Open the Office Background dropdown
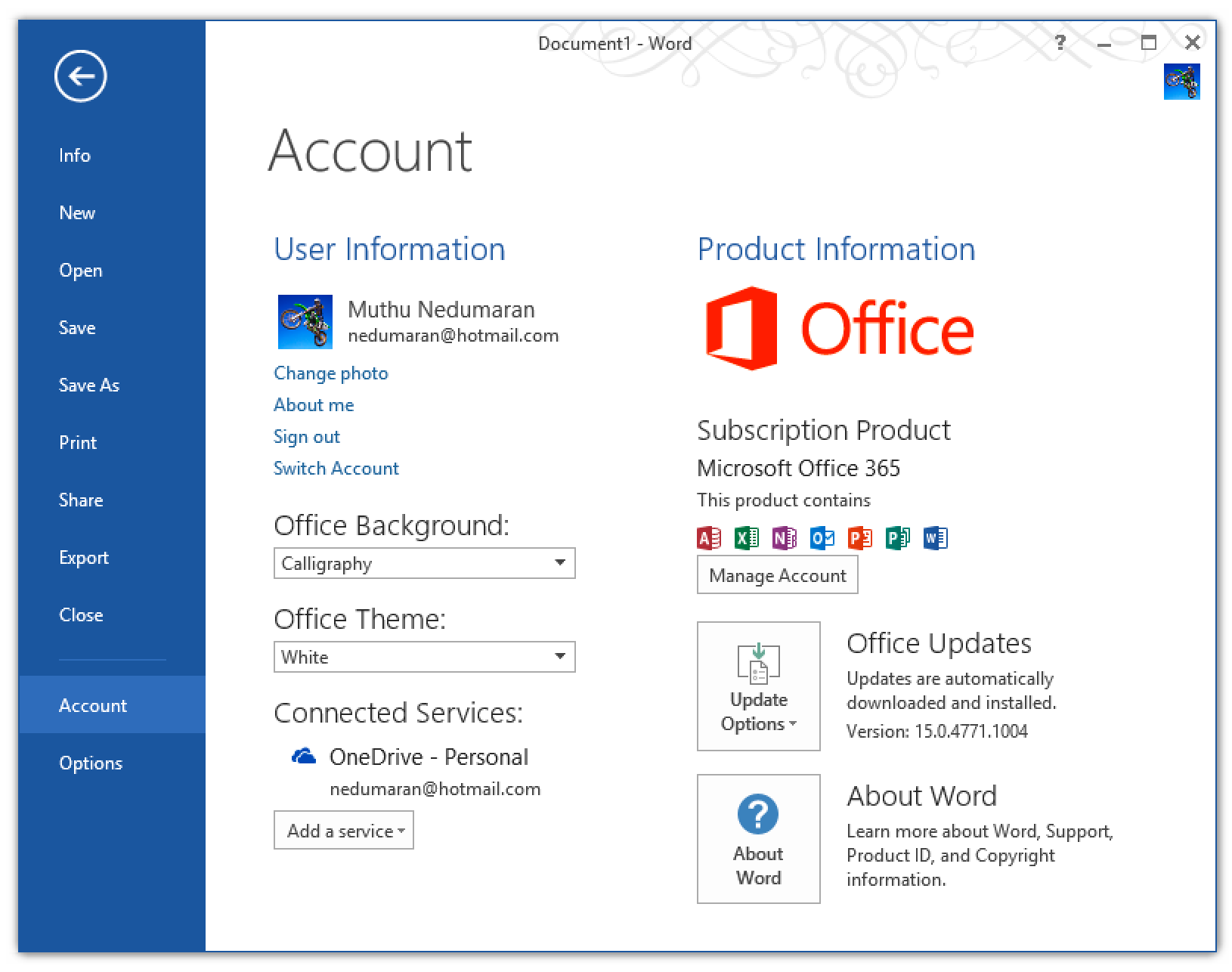Image resolution: width=1232 pixels, height=972 pixels. pyautogui.click(x=424, y=563)
